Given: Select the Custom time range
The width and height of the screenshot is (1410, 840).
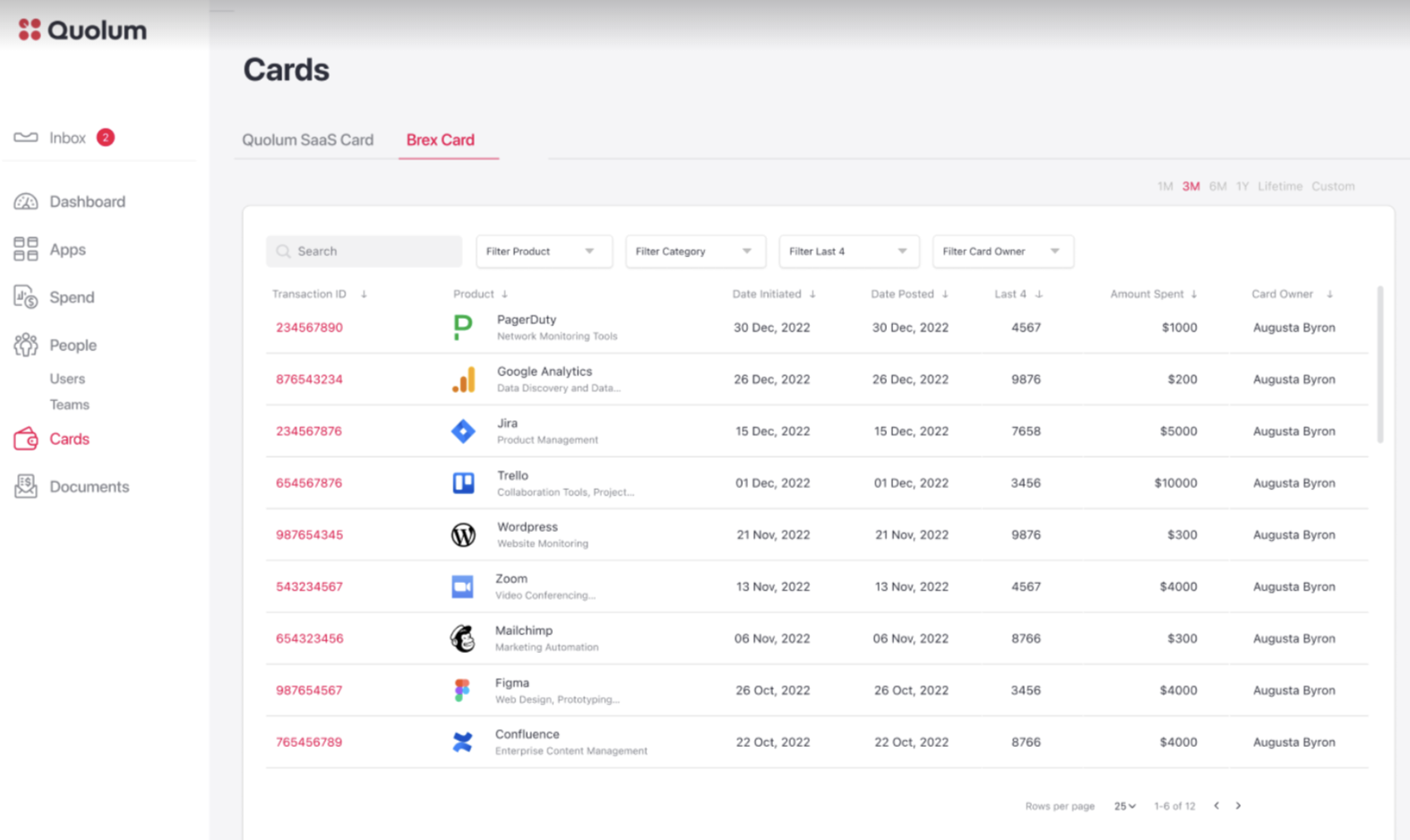Looking at the screenshot, I should [1333, 186].
